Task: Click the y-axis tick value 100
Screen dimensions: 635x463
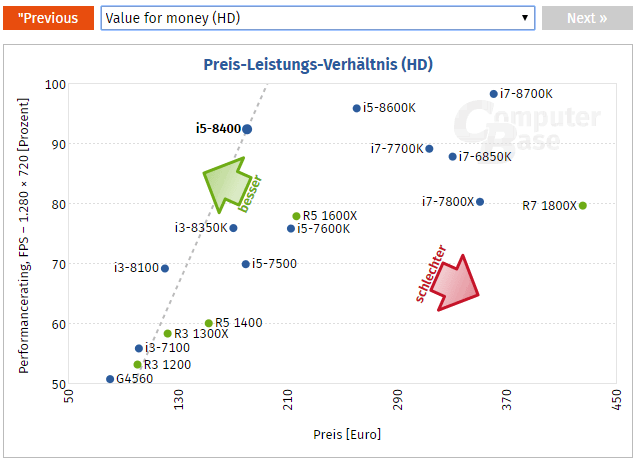Action: click(55, 85)
